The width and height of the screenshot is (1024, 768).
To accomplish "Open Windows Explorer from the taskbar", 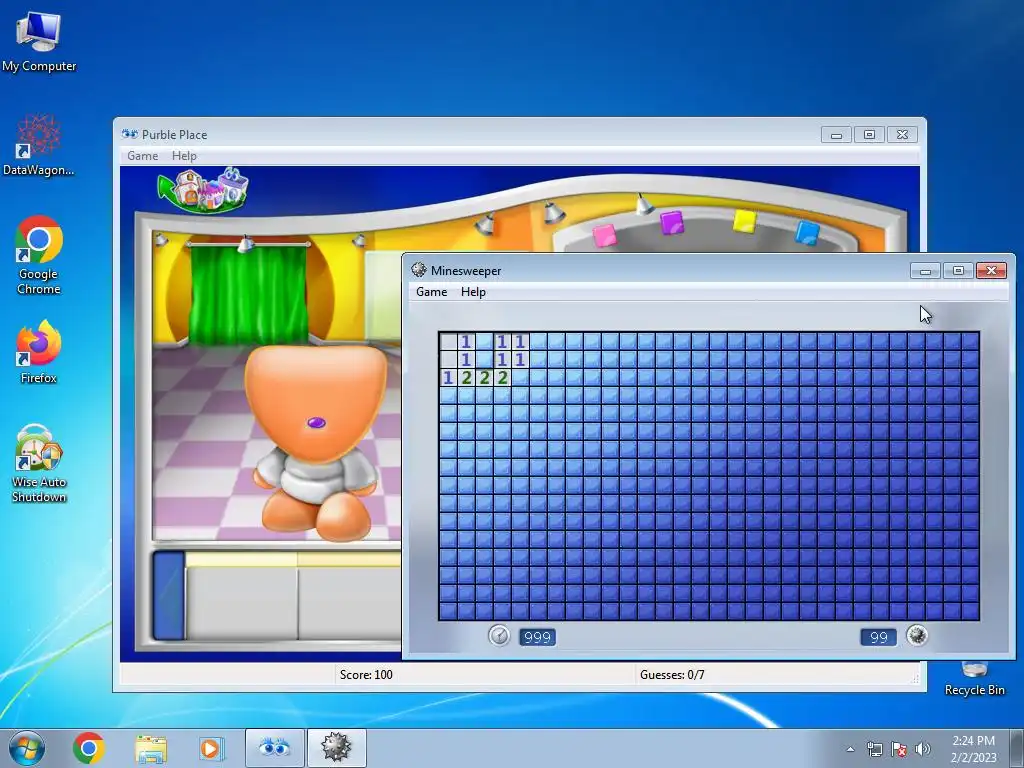I will [151, 748].
